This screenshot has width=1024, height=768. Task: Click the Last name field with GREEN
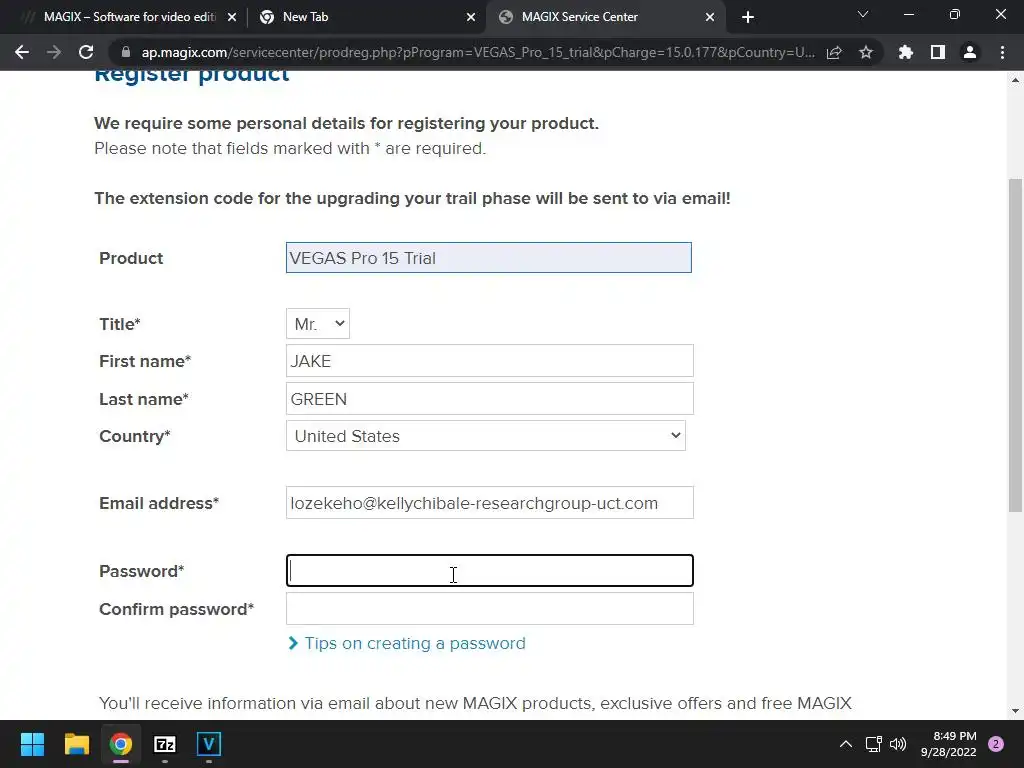(490, 399)
